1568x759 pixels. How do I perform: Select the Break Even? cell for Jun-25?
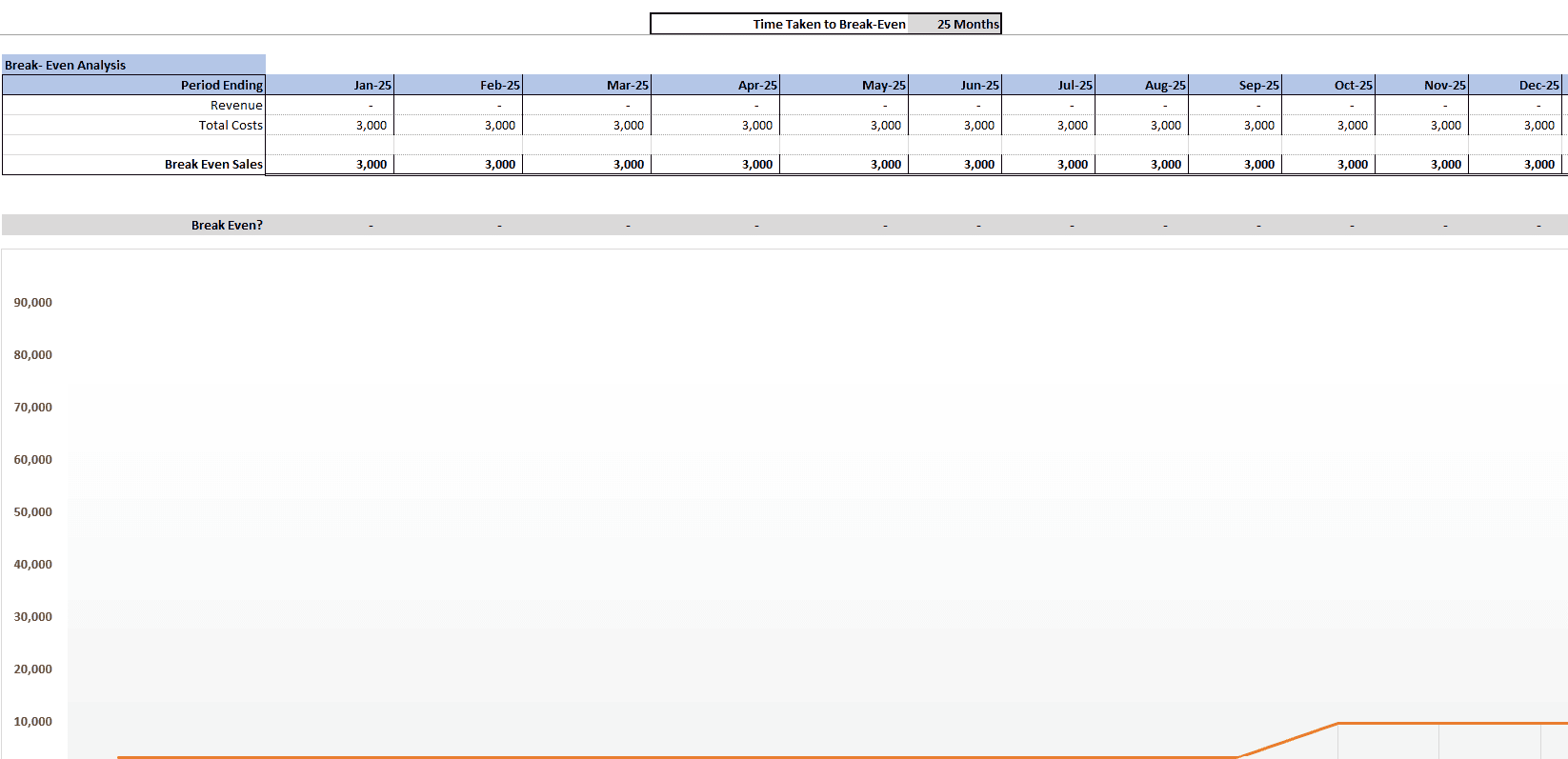tap(955, 225)
